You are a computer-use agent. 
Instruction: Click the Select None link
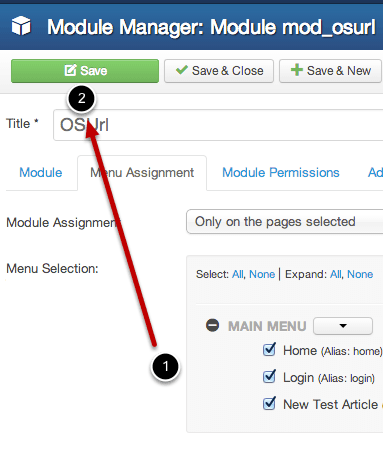[x=262, y=274]
